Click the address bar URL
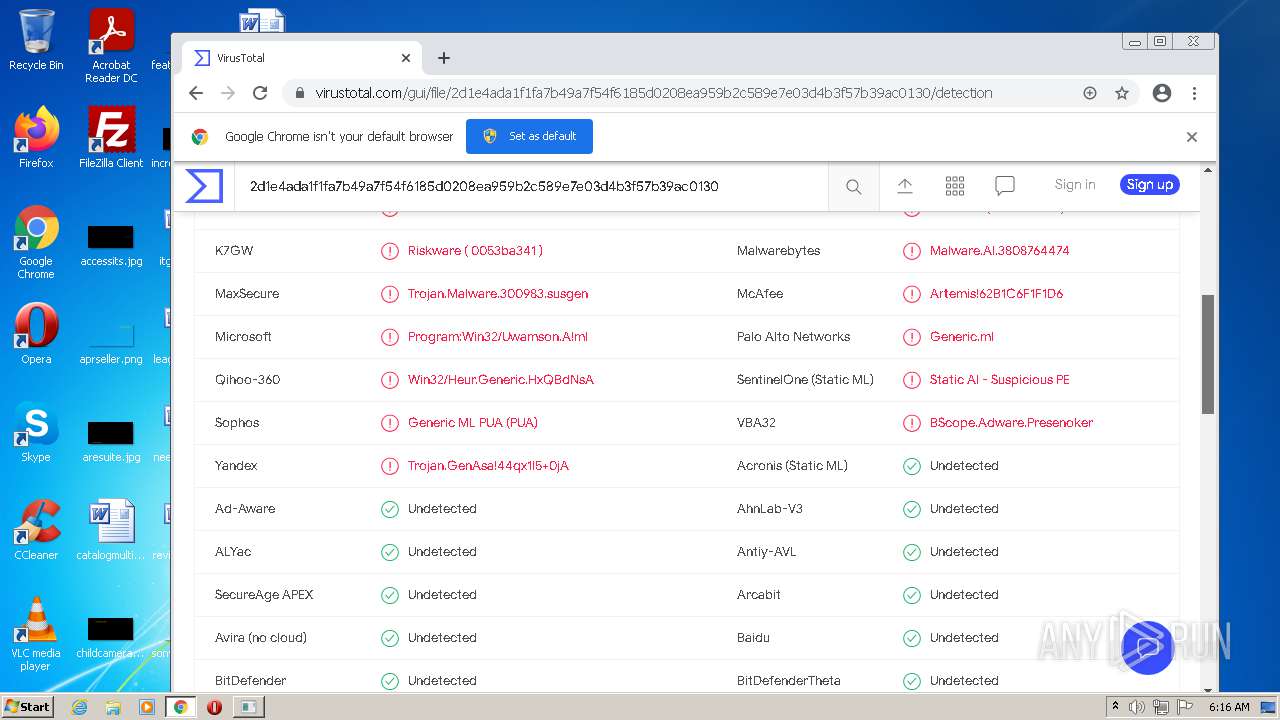1280x720 pixels. [654, 93]
